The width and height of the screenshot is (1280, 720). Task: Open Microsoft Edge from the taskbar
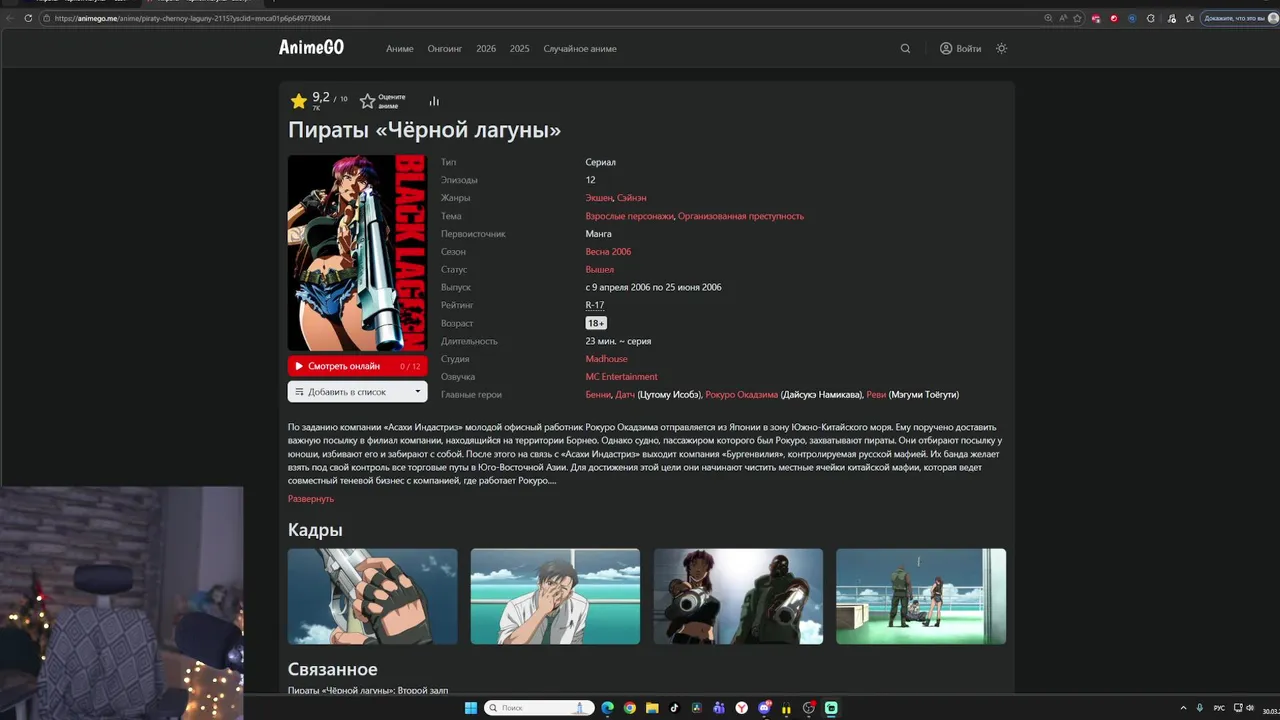tap(607, 708)
